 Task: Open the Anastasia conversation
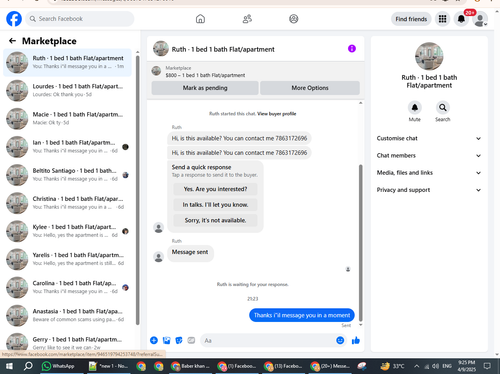tap(67, 315)
